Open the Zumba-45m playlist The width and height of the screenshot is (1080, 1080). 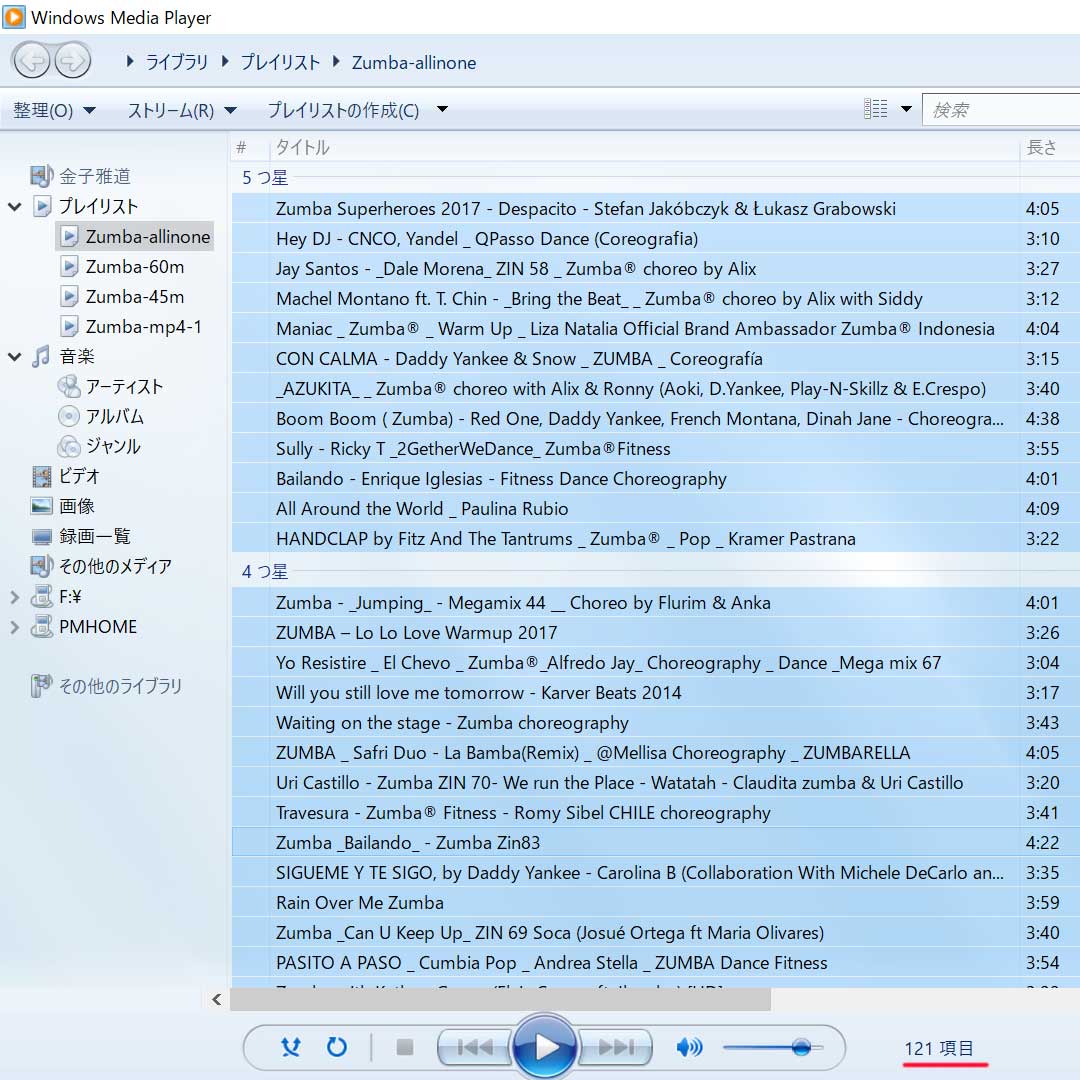(134, 296)
